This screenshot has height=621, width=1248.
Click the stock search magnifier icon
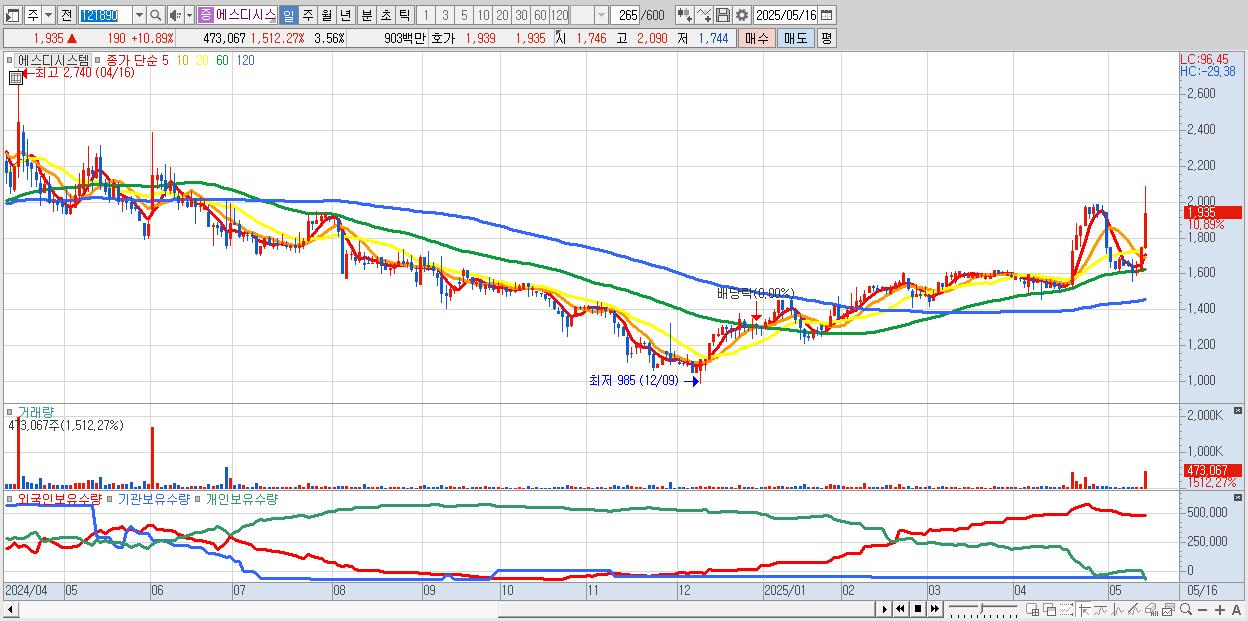point(156,16)
